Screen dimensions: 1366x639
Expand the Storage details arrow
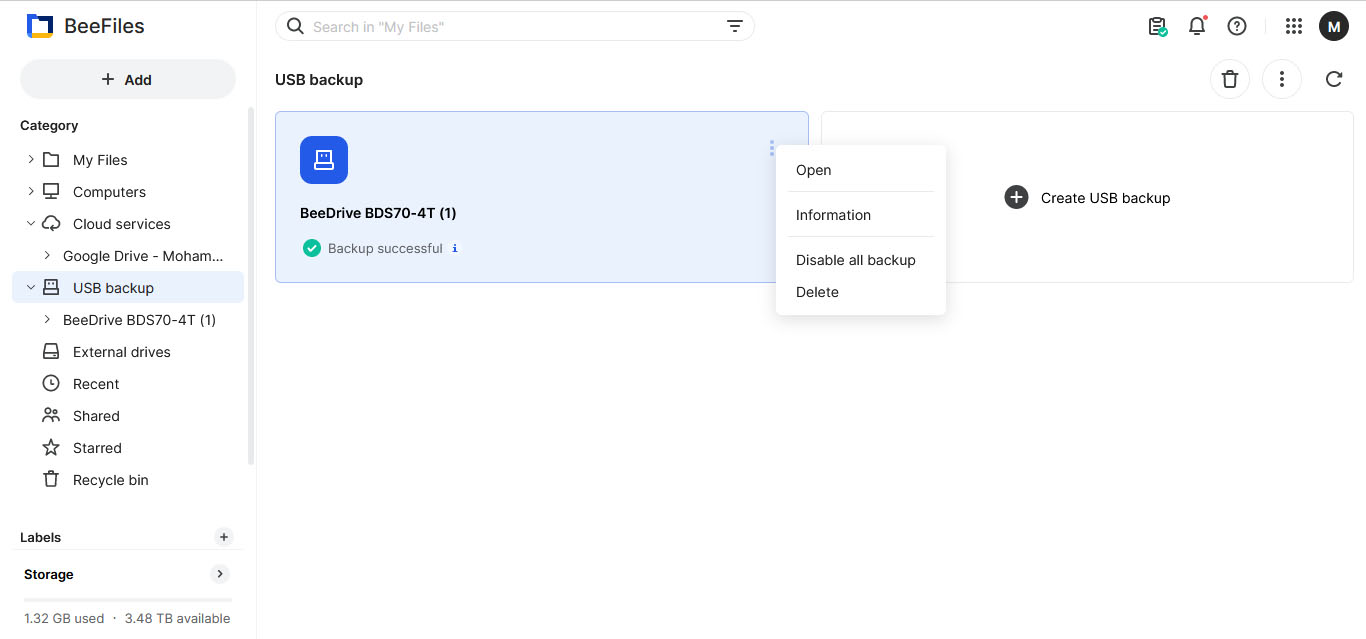click(x=220, y=574)
